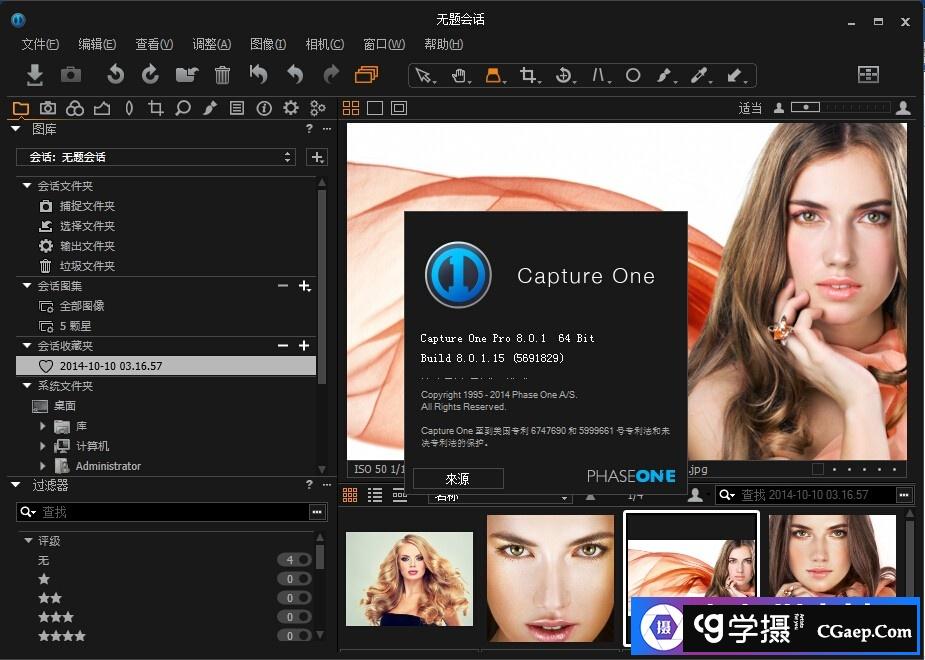This screenshot has width=925, height=660.
Task: Toggle the unrated filter showing 4
Action: tap(296, 560)
